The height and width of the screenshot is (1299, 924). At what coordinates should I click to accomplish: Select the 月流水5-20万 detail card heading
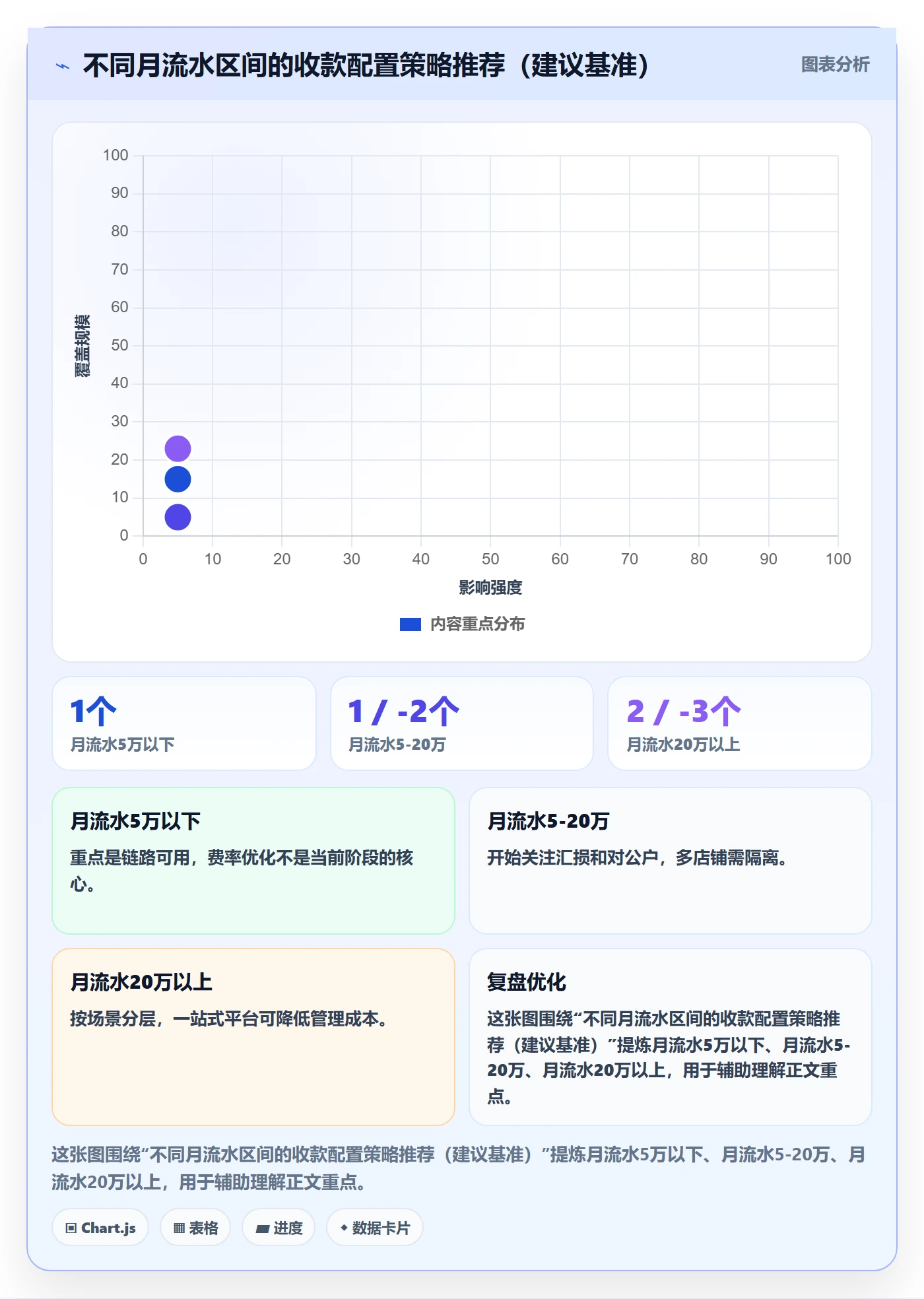click(548, 821)
